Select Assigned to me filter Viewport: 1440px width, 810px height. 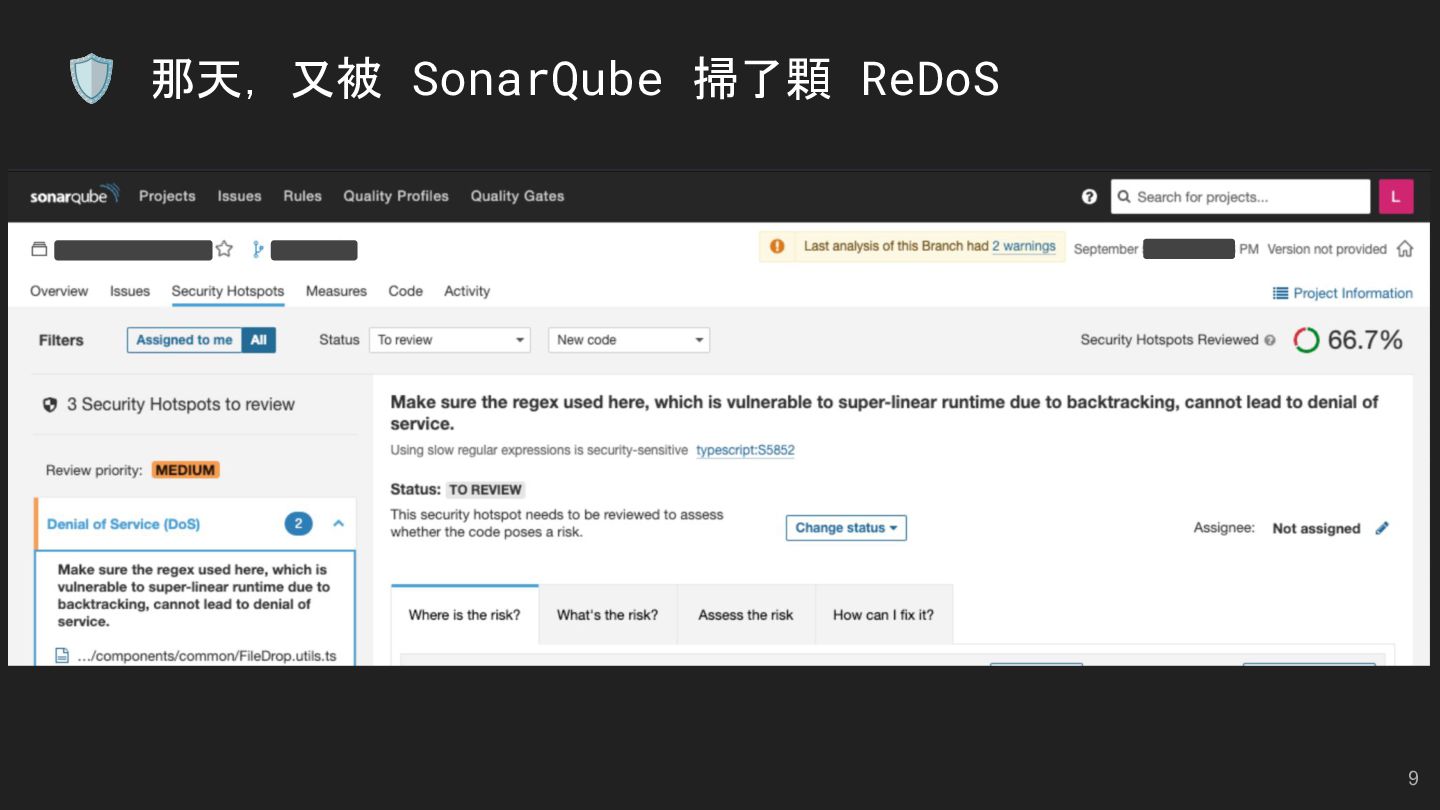(x=185, y=340)
